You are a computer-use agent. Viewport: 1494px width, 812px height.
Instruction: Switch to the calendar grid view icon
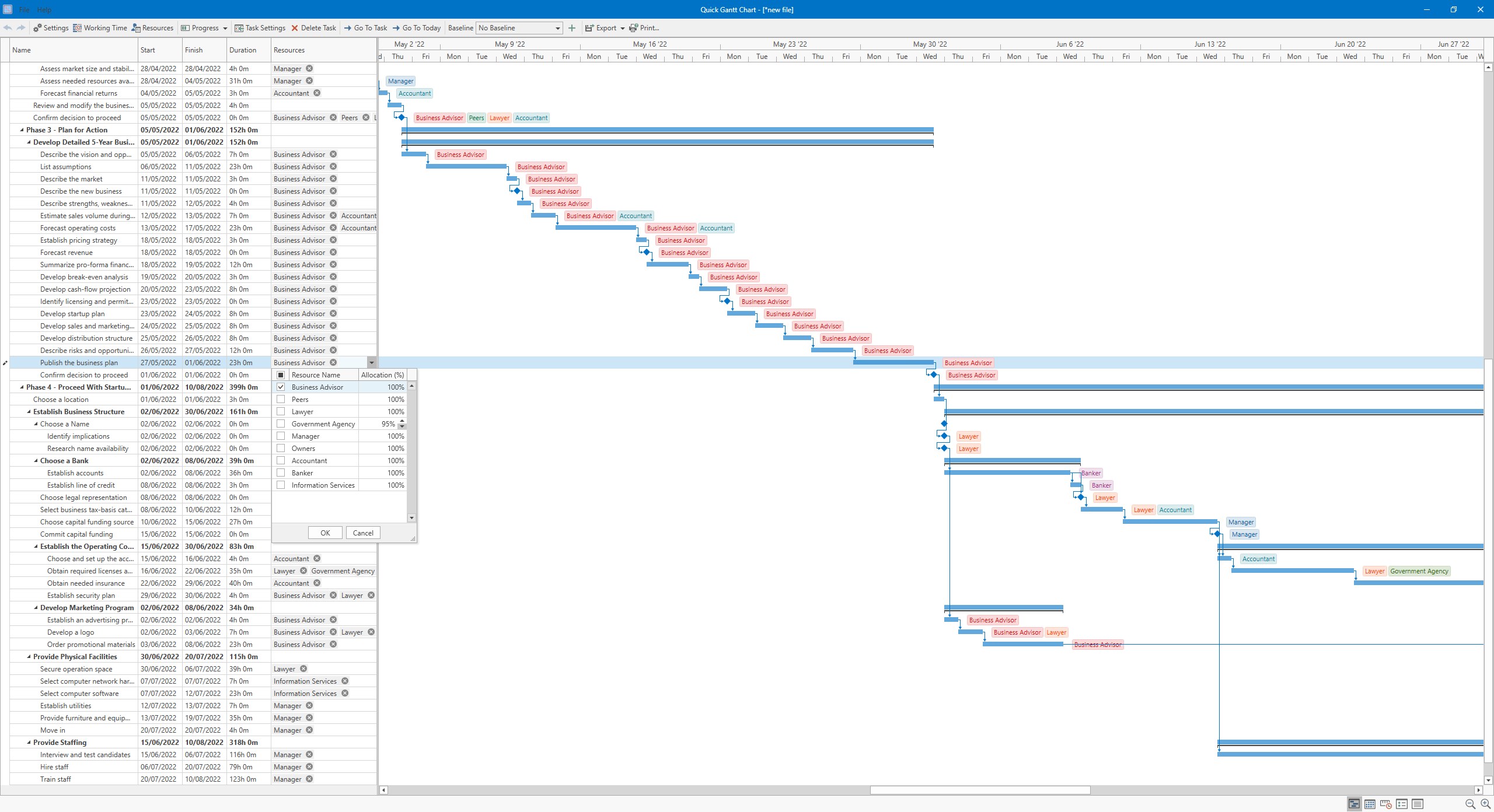click(1370, 804)
